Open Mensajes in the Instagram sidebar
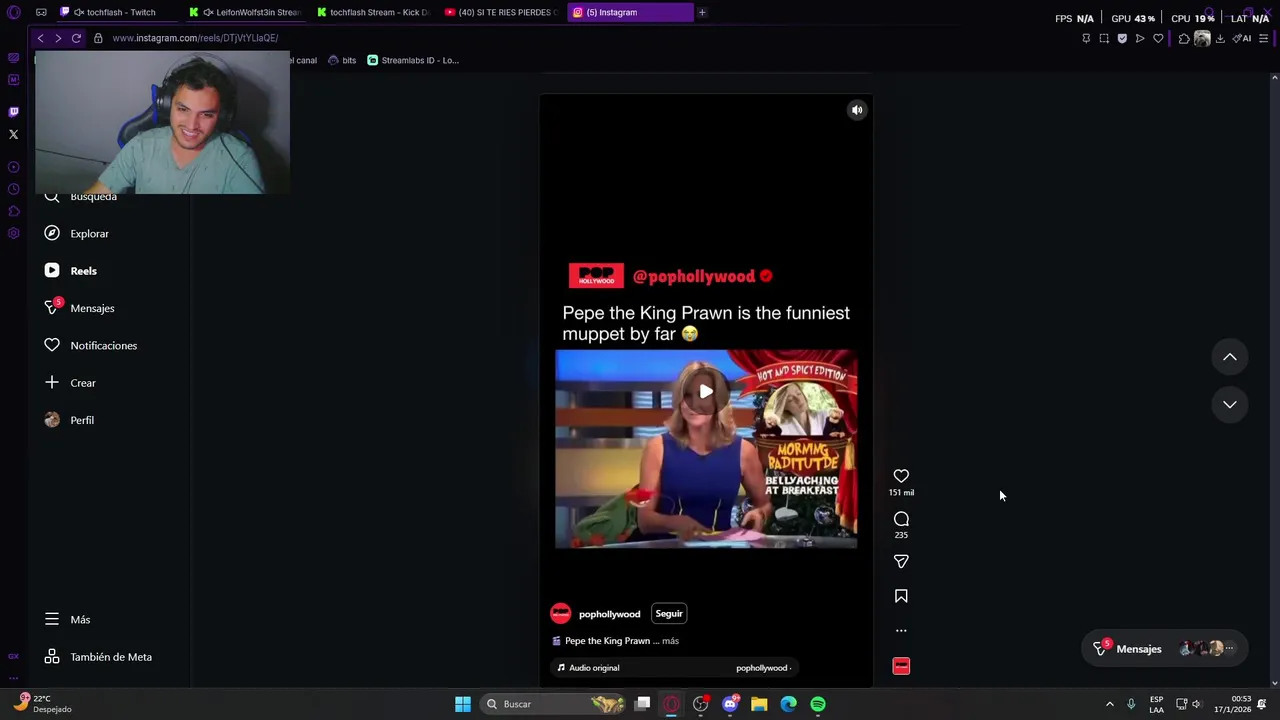Screen dimensions: 1280x720 click(x=79, y=308)
